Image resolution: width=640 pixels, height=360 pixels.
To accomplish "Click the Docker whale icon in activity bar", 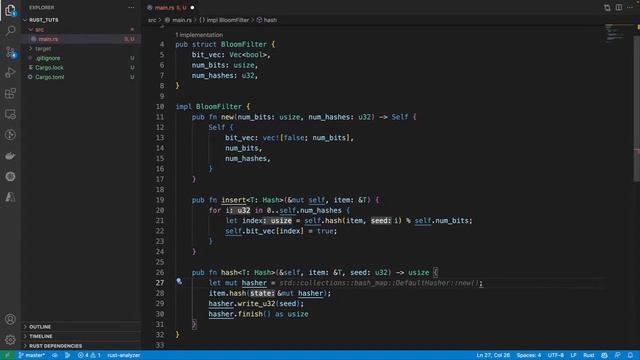I will tap(10, 156).
